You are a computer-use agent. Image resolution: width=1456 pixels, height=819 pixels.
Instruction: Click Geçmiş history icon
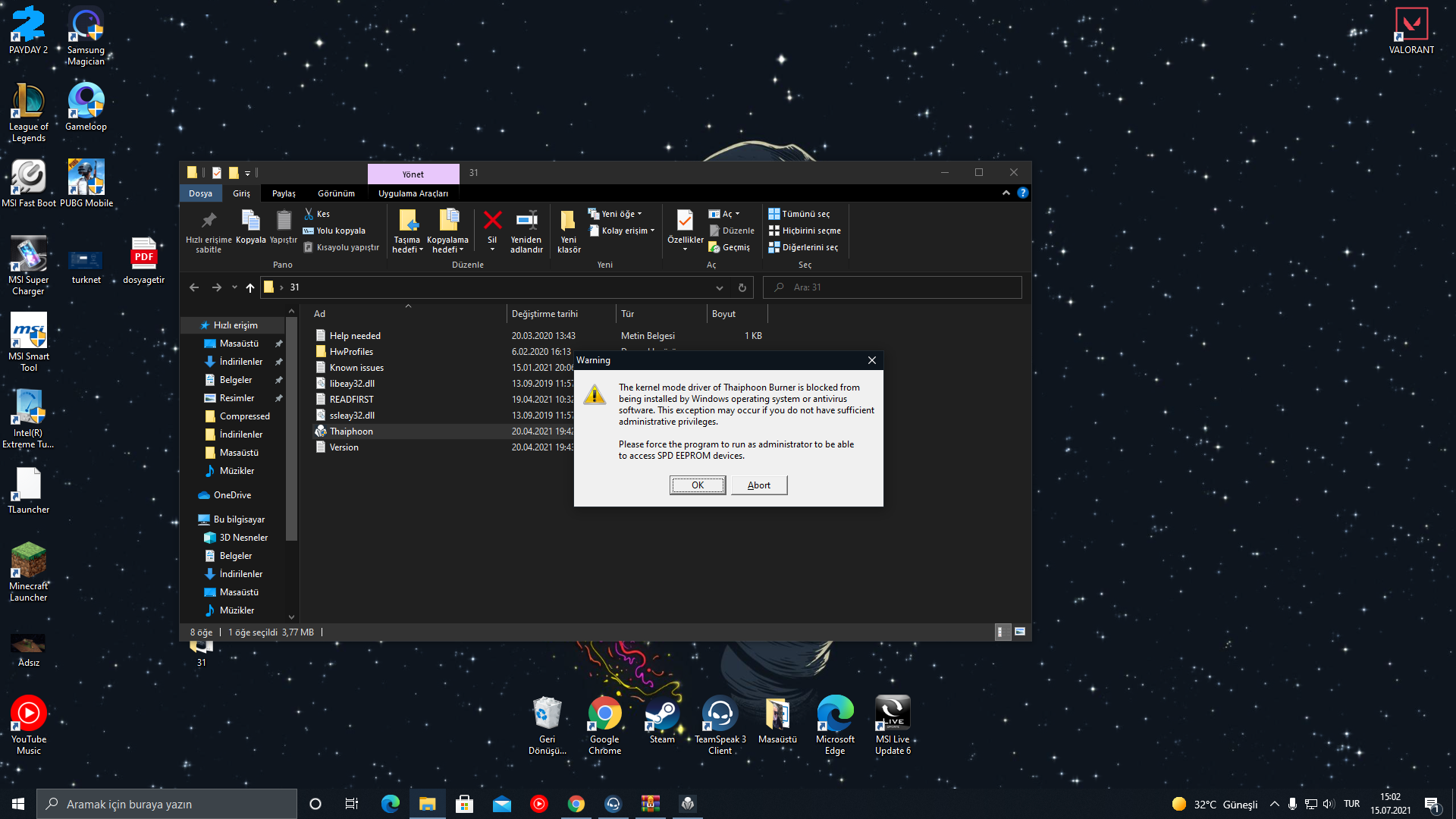(x=730, y=247)
